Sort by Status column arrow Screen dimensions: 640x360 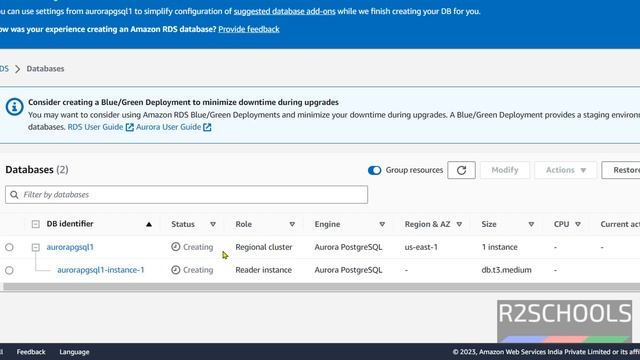(x=213, y=224)
